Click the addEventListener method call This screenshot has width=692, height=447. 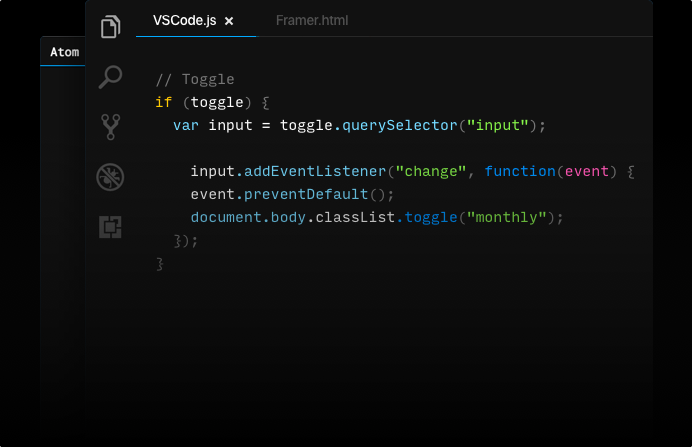coord(314,171)
